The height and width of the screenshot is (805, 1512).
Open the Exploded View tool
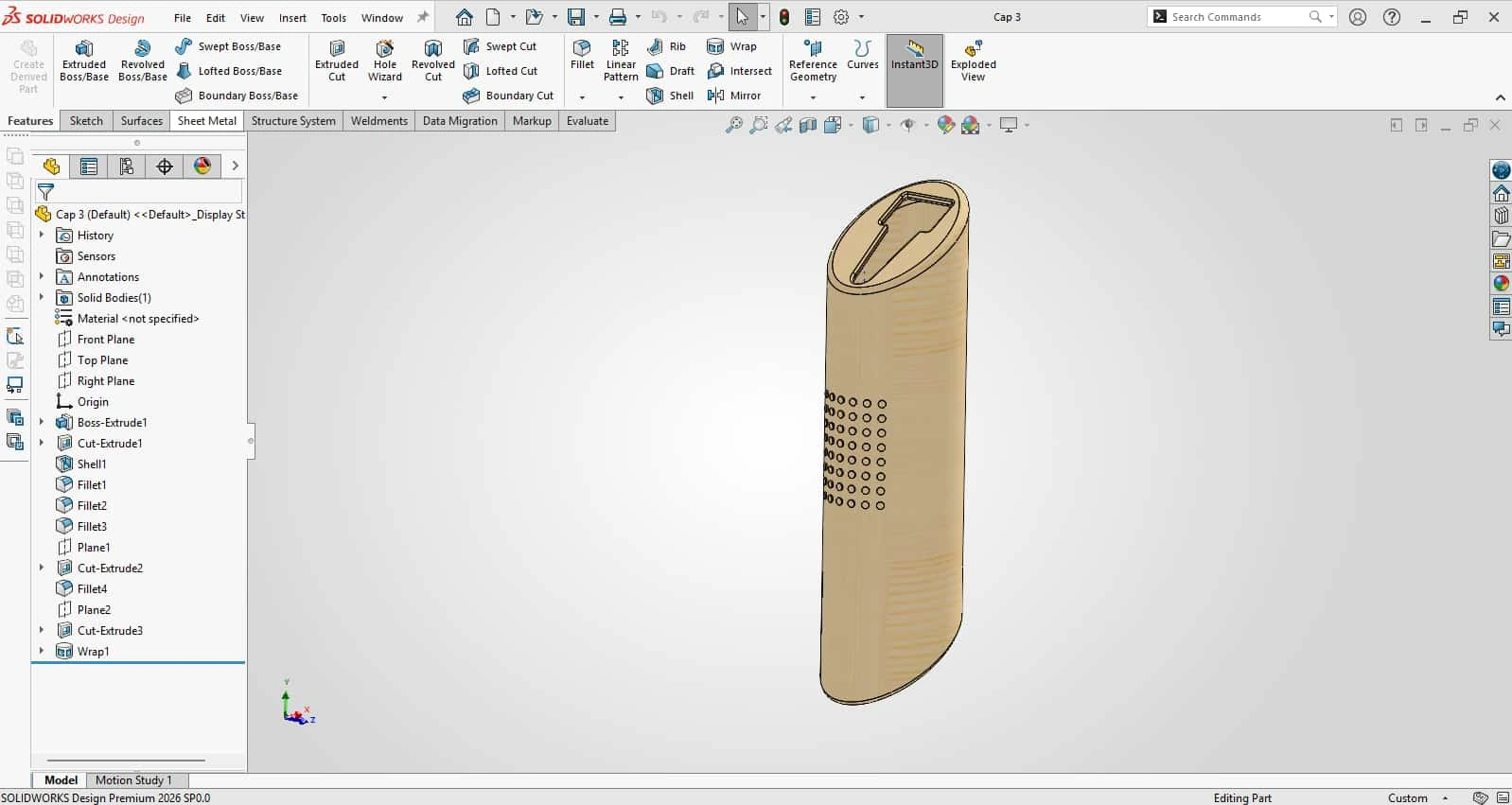pos(974,61)
